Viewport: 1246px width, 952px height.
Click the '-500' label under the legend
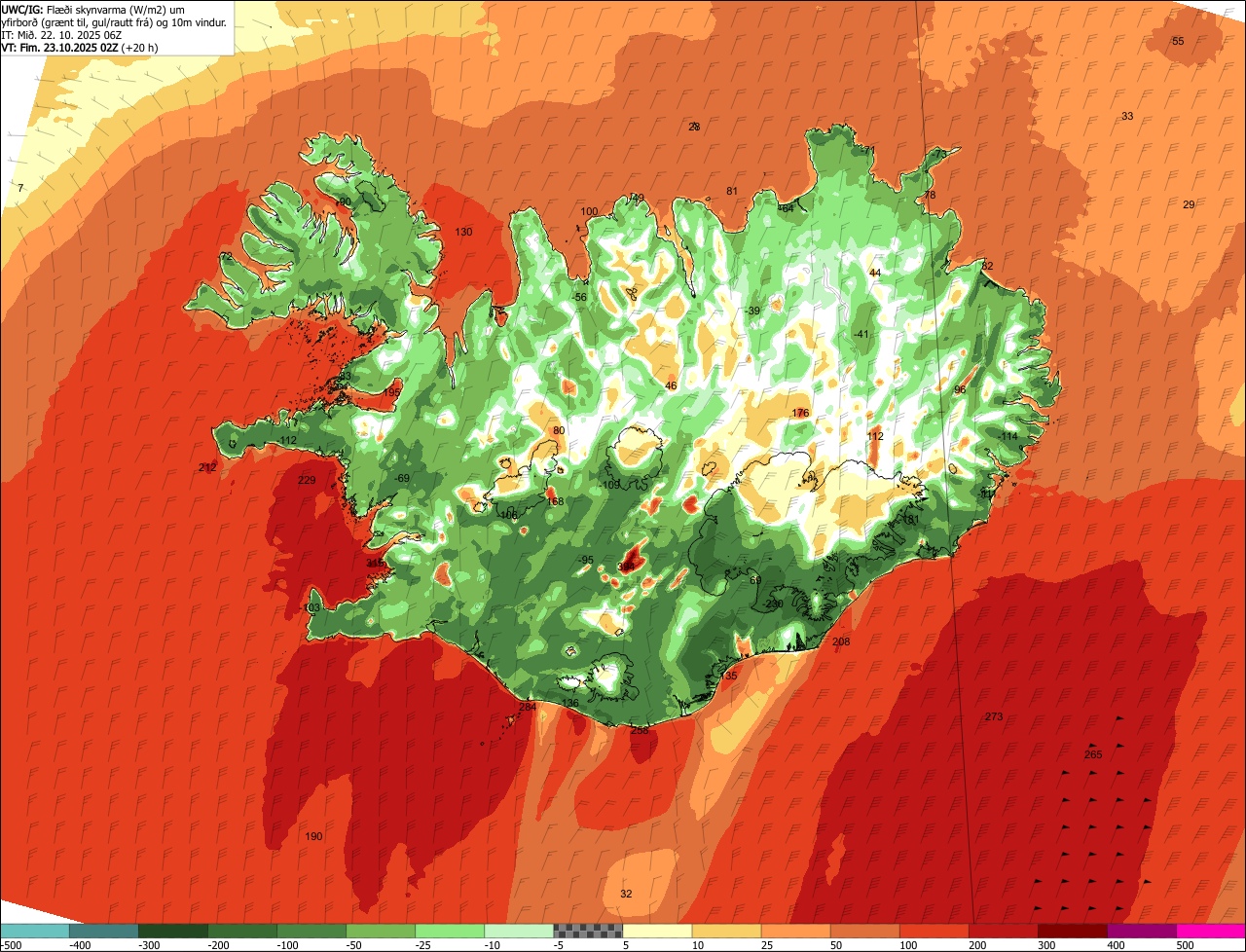(x=12, y=944)
